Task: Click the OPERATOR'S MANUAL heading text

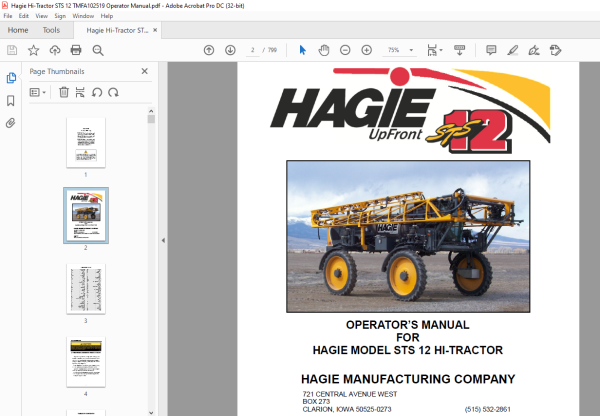Action: coord(408,325)
